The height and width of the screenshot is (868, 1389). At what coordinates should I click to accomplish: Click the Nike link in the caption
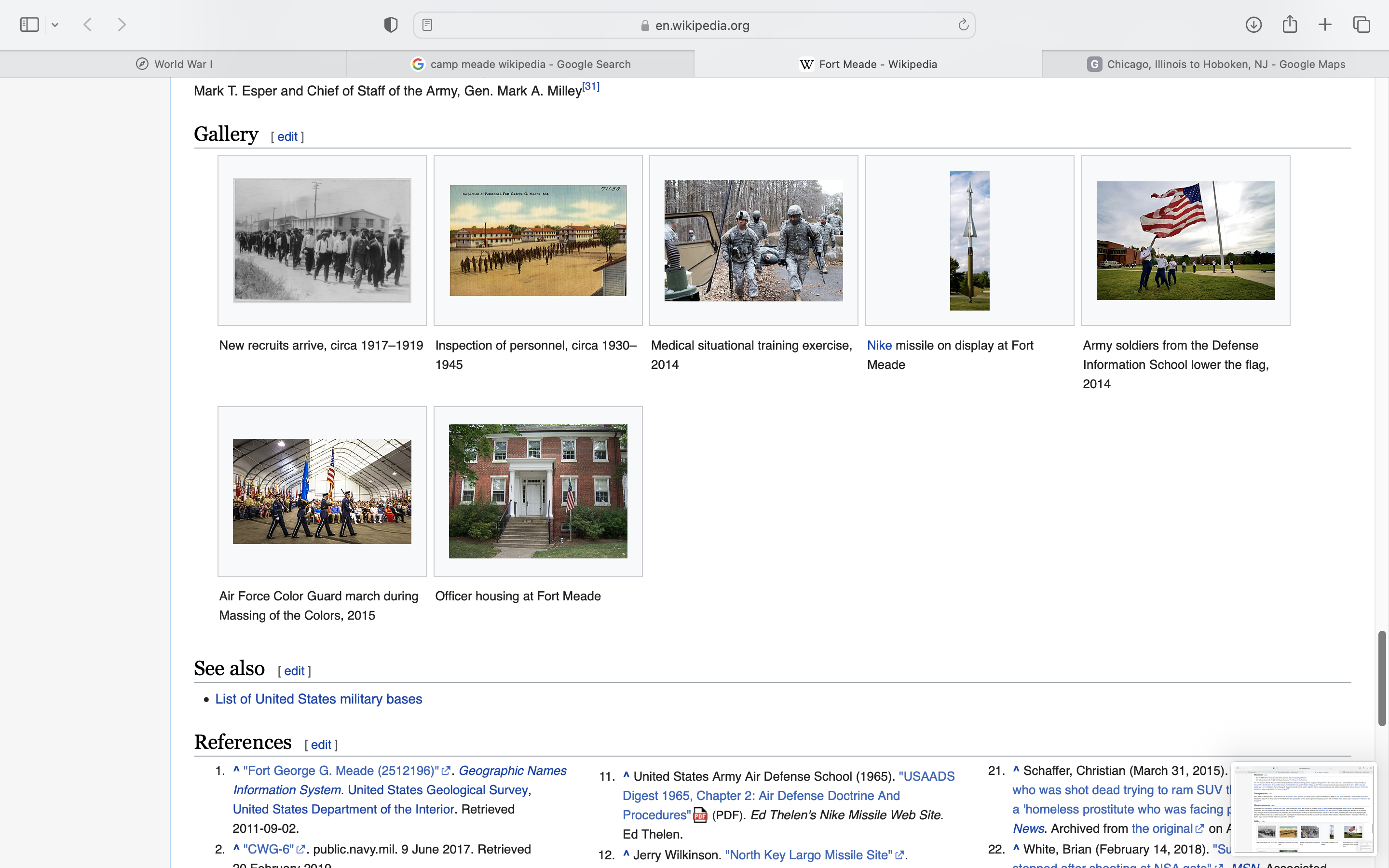(879, 346)
